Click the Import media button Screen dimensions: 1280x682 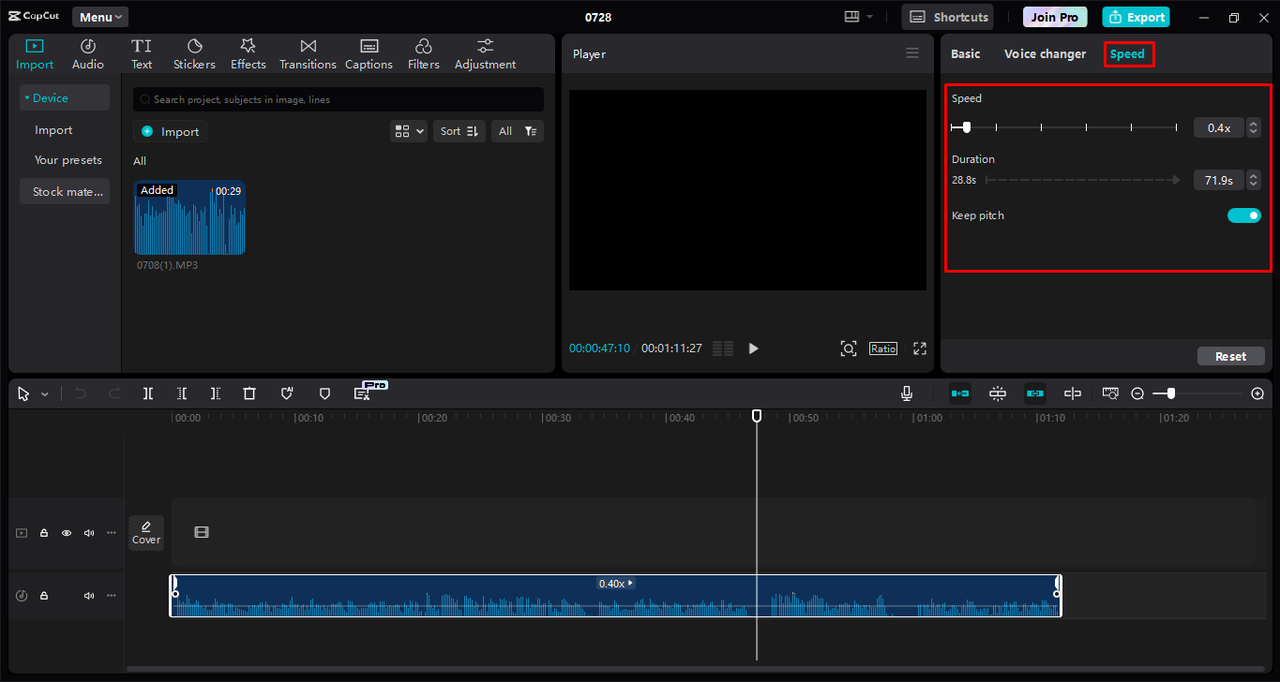[x=170, y=131]
